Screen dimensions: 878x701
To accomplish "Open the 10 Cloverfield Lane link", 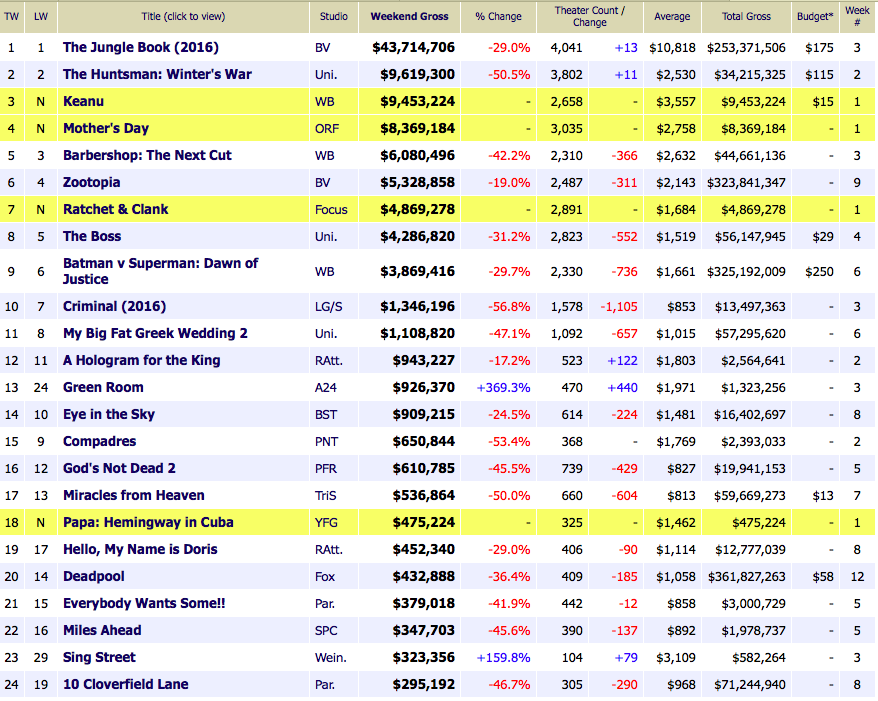I will click(x=125, y=684).
